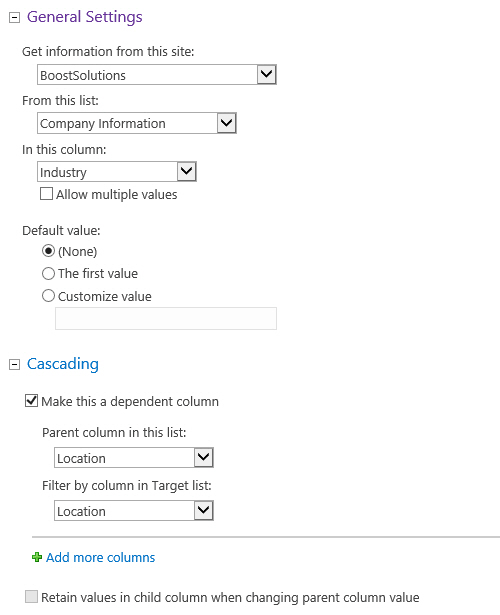The width and height of the screenshot is (500, 615).
Task: Open the BoostSolutions site dropdown
Action: pyautogui.click(x=157, y=75)
